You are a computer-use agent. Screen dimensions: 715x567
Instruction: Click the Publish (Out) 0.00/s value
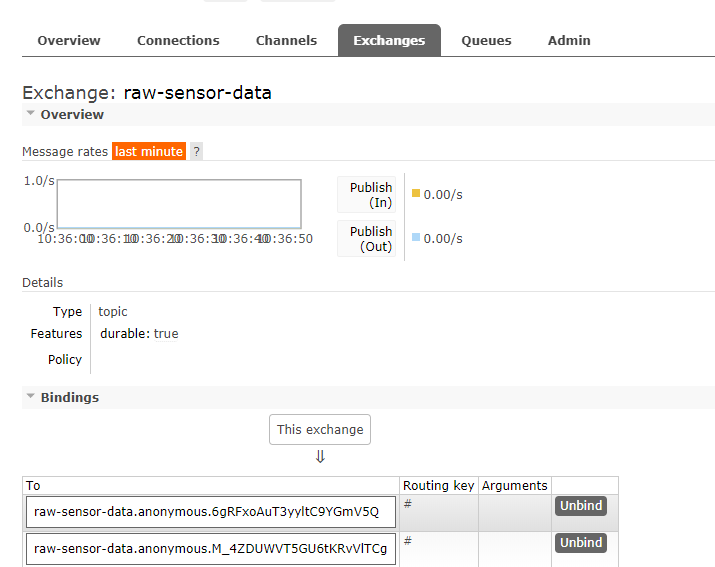[443, 239]
